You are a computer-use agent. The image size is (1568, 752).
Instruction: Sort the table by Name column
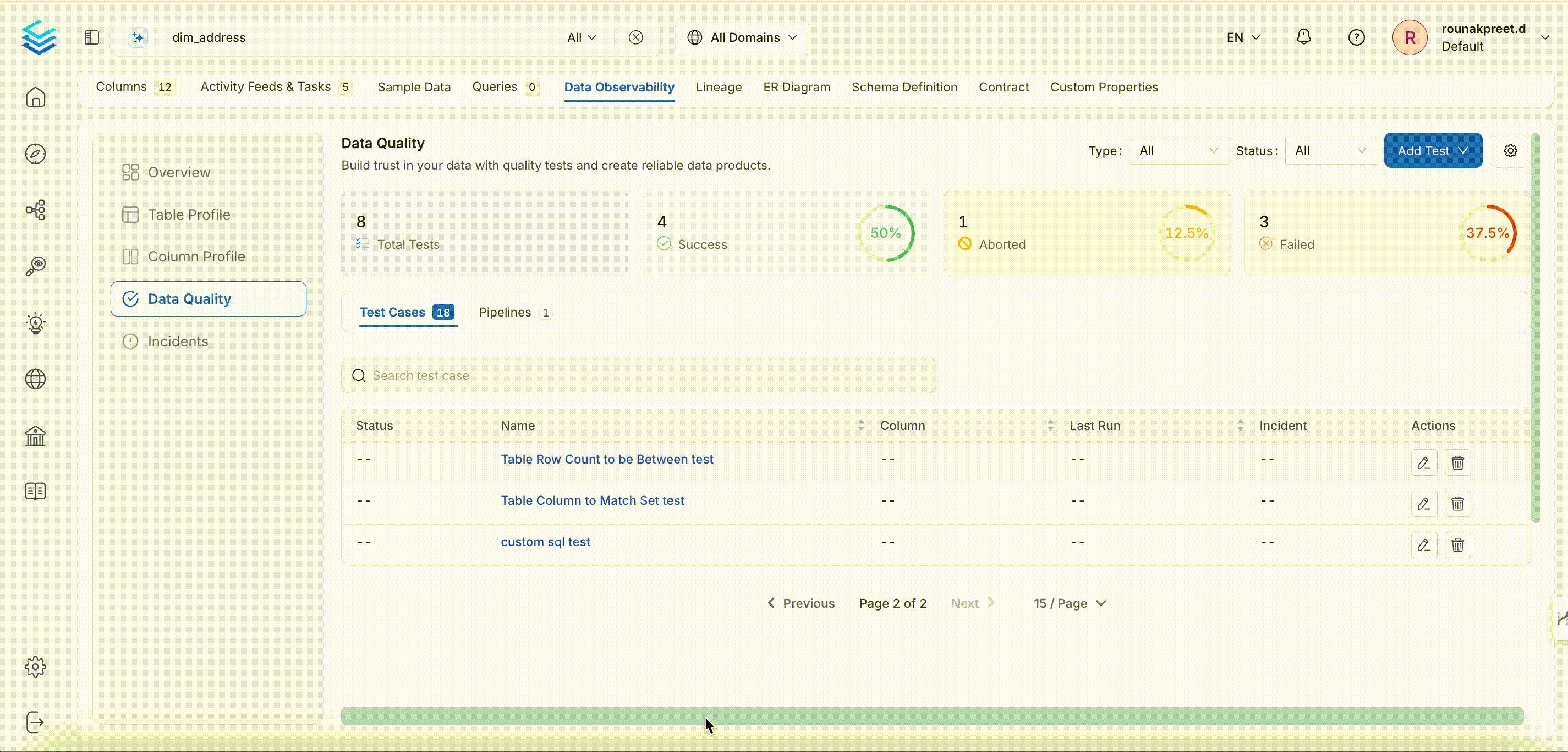coord(860,426)
